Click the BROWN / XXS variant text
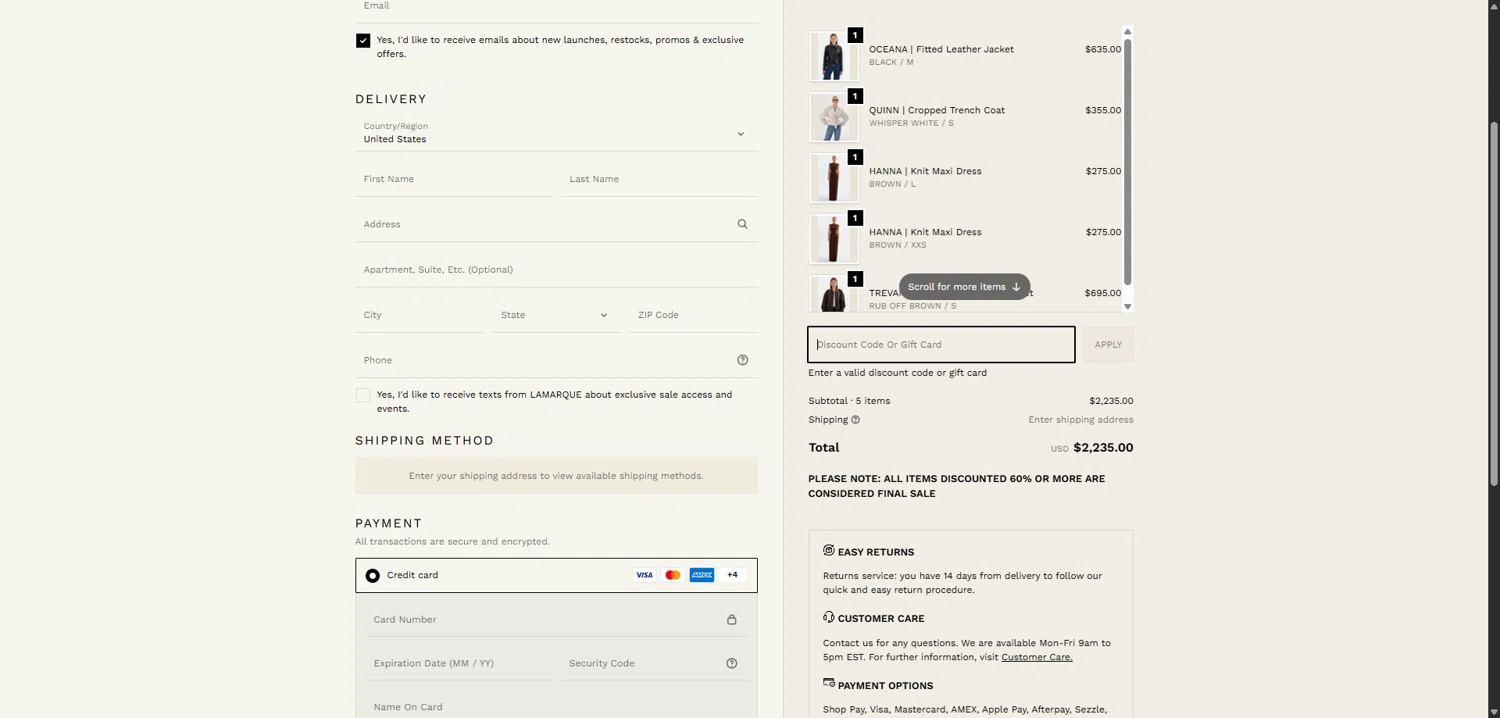This screenshot has width=1500, height=718. [x=897, y=245]
